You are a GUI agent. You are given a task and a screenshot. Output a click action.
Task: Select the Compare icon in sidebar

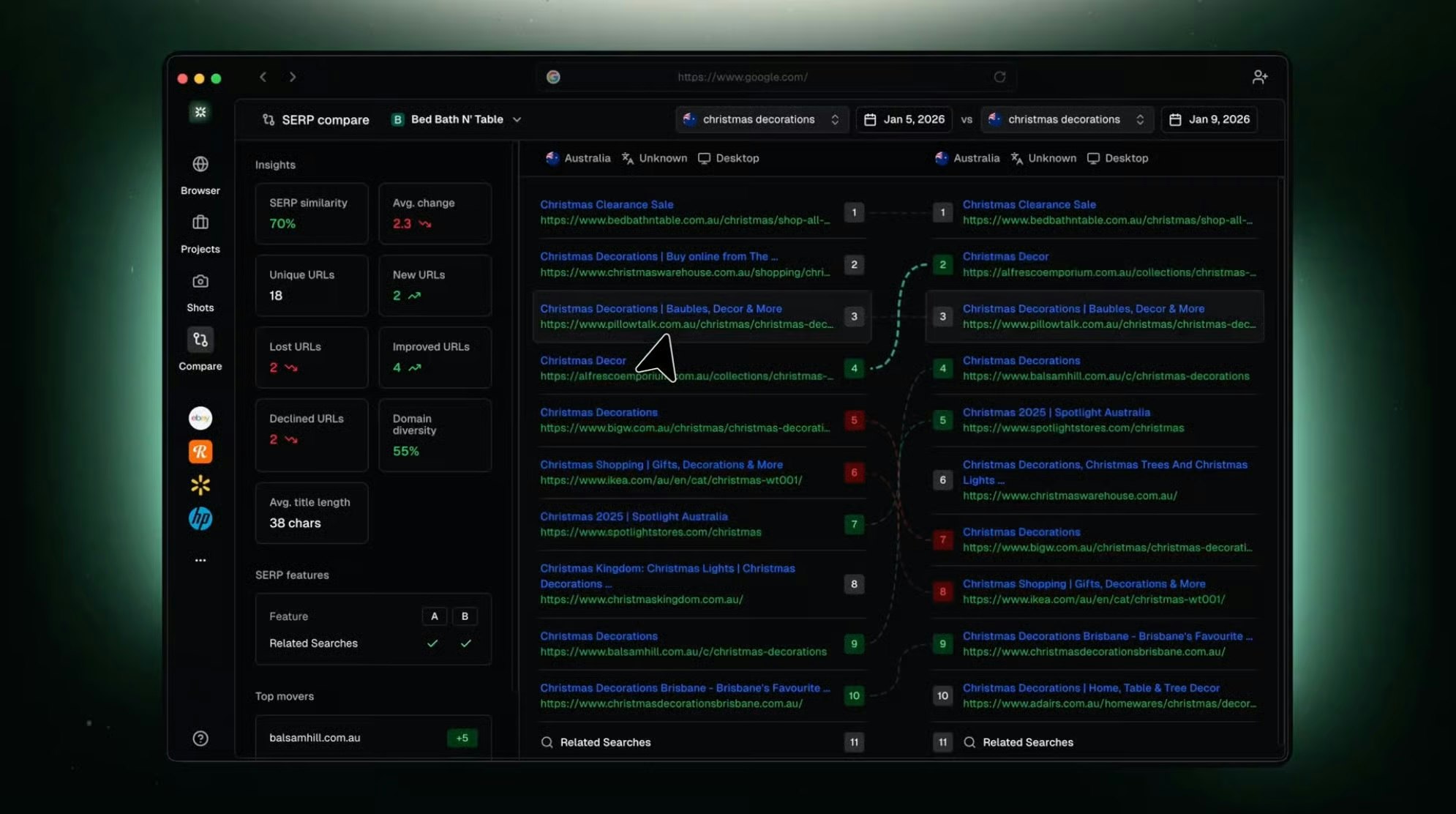tap(200, 340)
